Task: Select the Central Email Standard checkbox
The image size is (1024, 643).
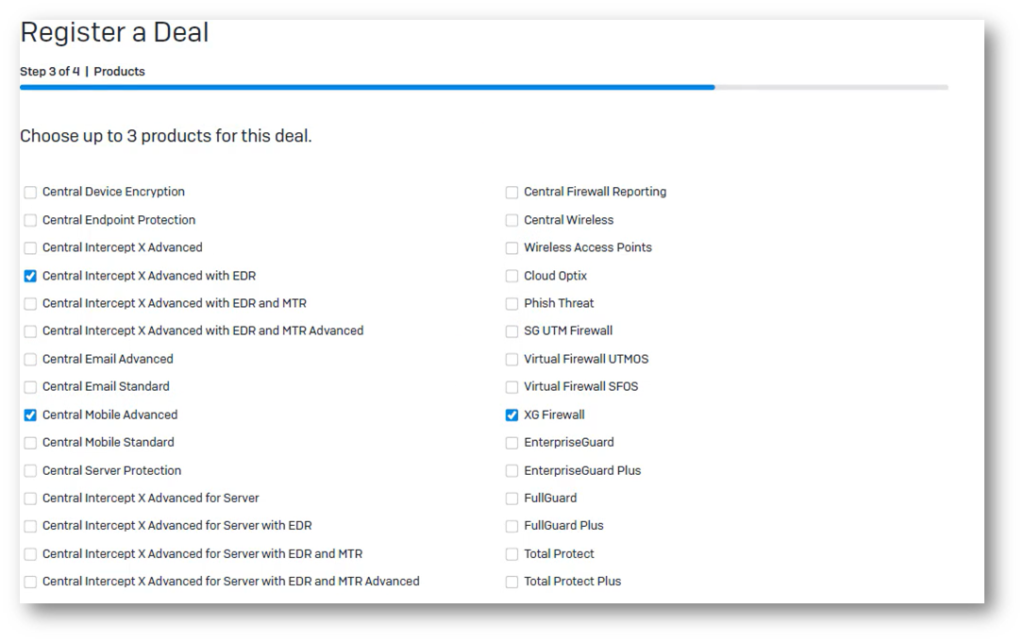Action: [x=30, y=387]
